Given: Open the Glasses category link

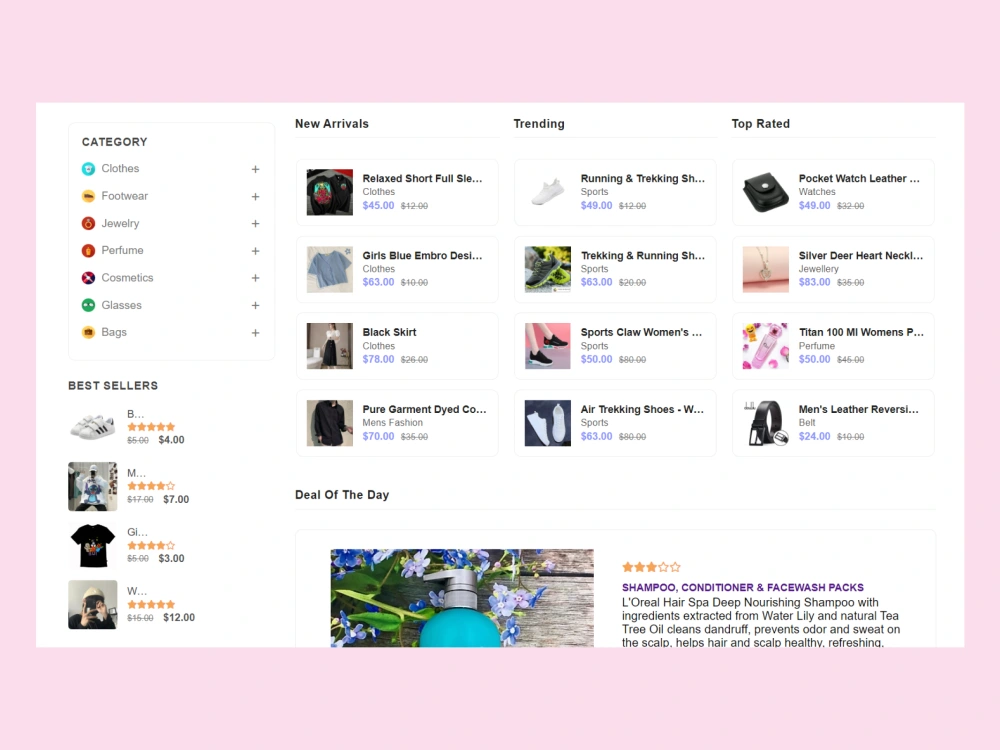Looking at the screenshot, I should pyautogui.click(x=121, y=305).
